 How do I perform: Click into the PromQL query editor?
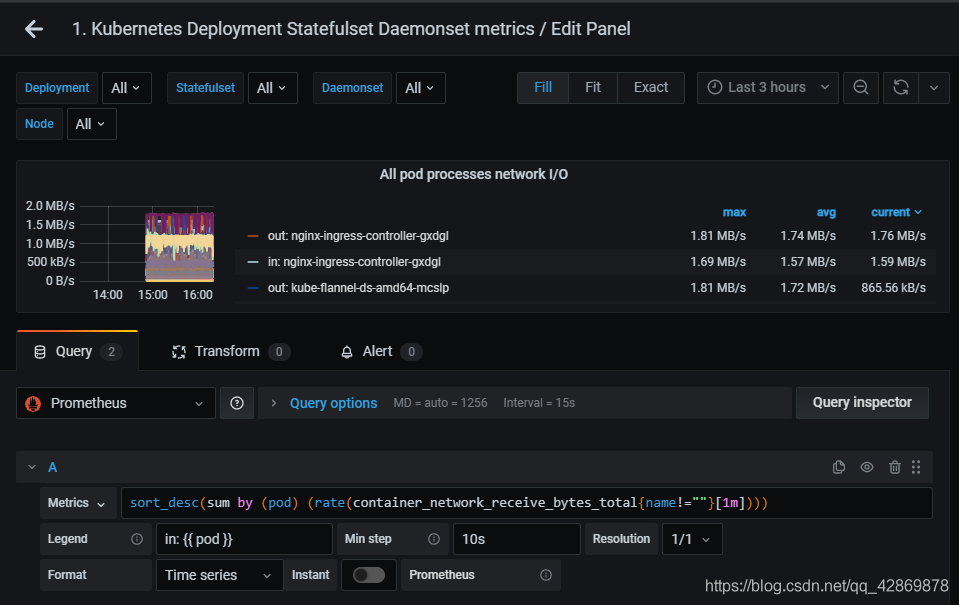coord(527,503)
